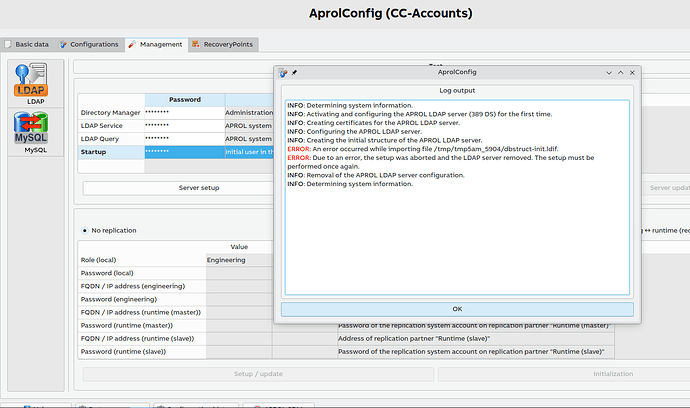Open the MySQL management icon
Screen dimensions: 690x408
point(31,132)
